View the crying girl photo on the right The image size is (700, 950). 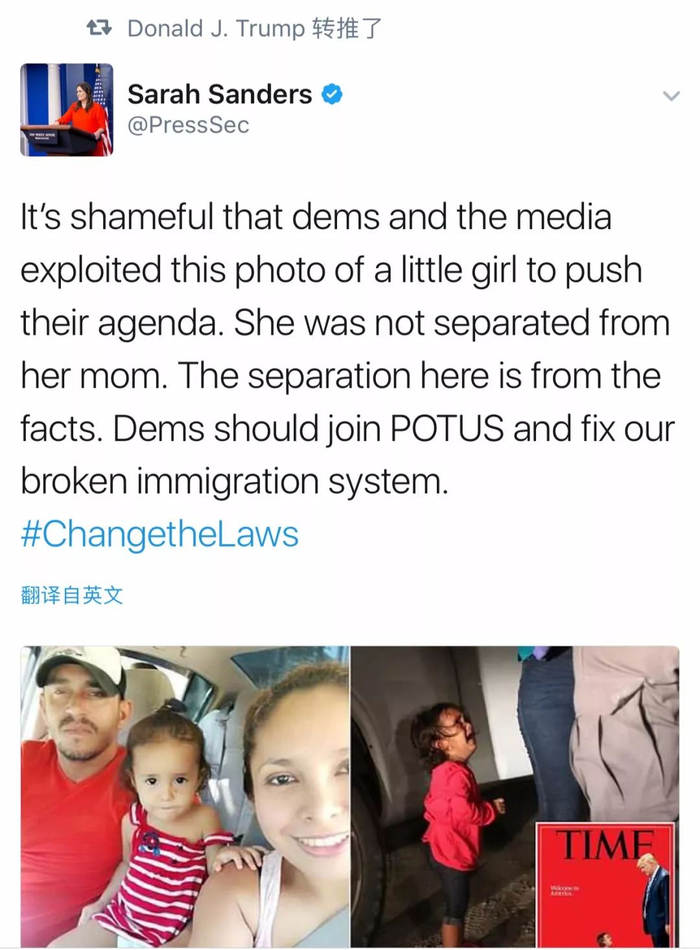pyautogui.click(x=515, y=796)
